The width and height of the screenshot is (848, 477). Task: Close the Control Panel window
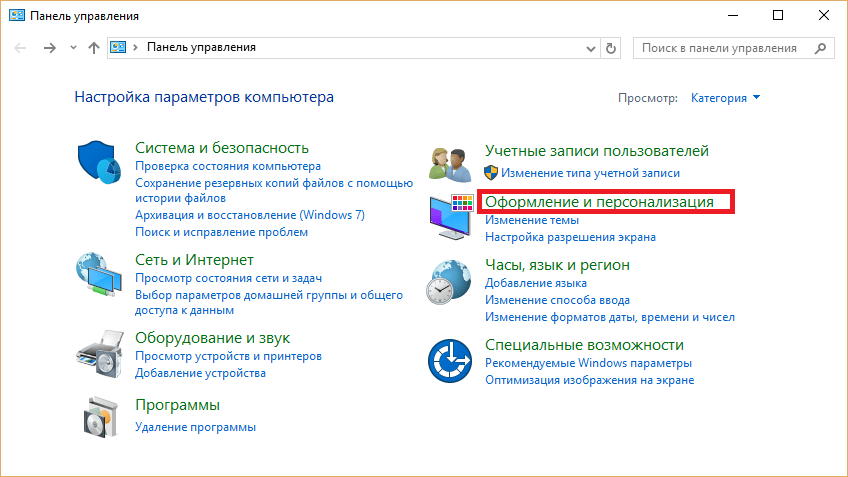click(x=823, y=16)
